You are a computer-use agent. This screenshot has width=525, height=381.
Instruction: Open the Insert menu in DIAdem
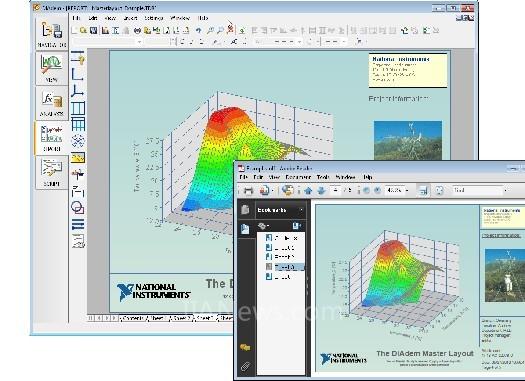pos(130,18)
